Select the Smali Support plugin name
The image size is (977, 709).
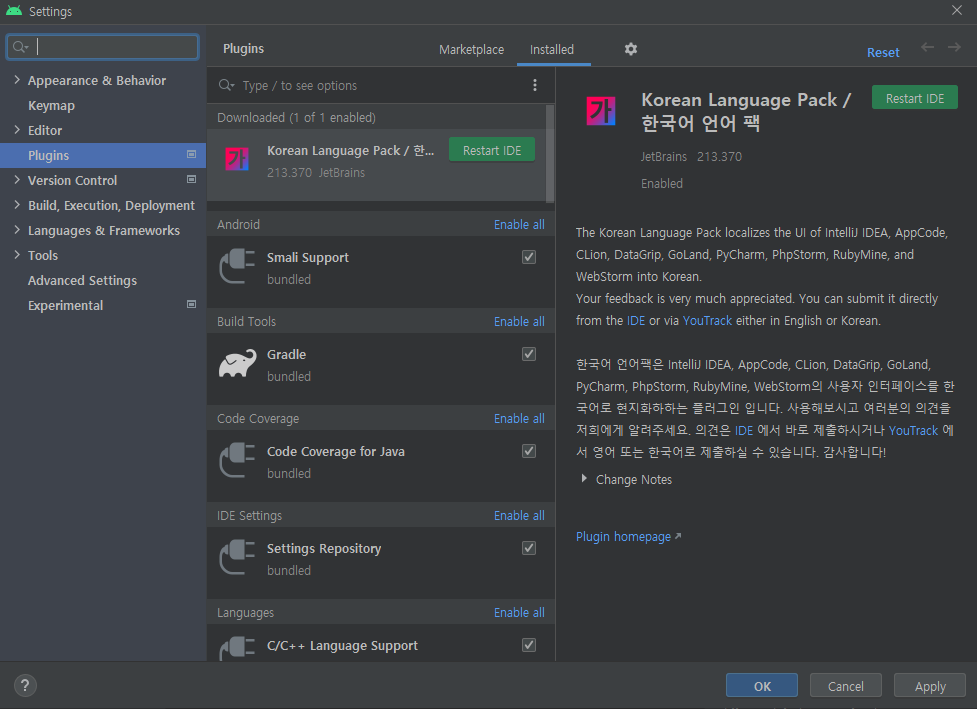click(x=308, y=257)
